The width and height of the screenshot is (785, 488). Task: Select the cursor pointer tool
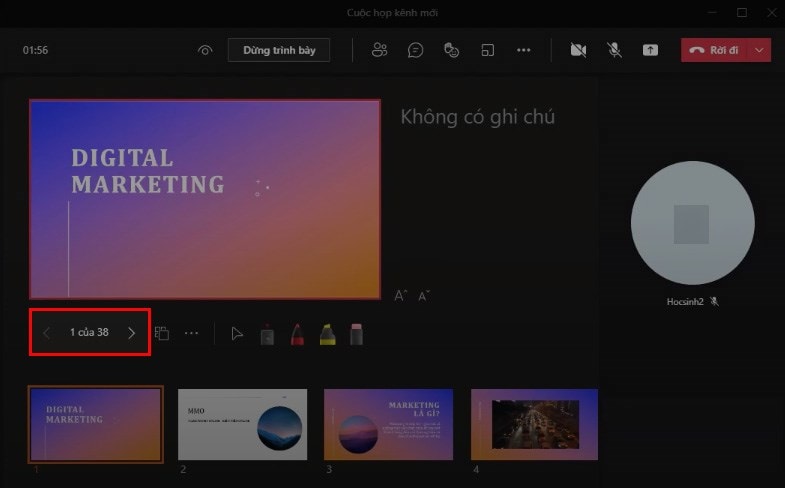click(237, 334)
